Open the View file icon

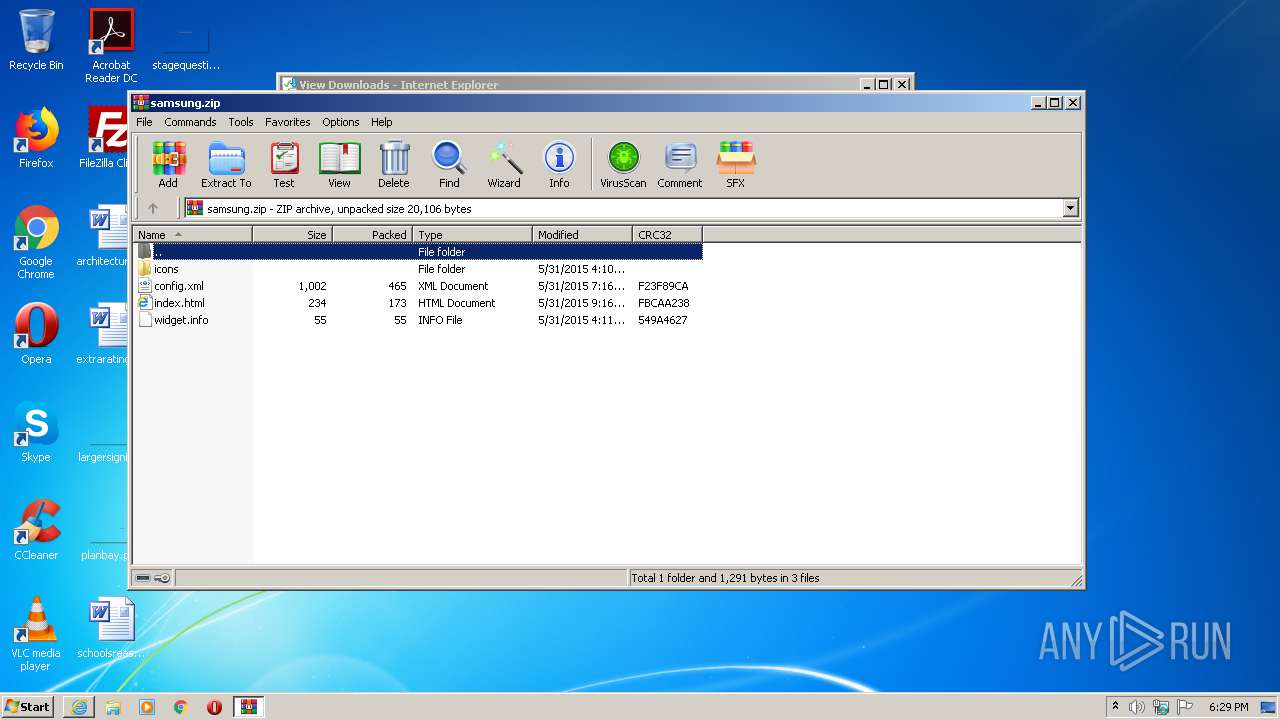[339, 165]
